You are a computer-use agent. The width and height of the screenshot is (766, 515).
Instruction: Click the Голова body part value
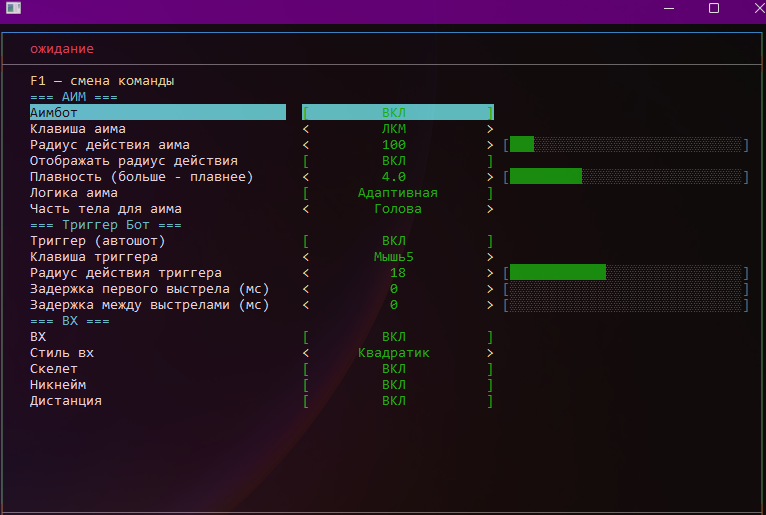[398, 209]
